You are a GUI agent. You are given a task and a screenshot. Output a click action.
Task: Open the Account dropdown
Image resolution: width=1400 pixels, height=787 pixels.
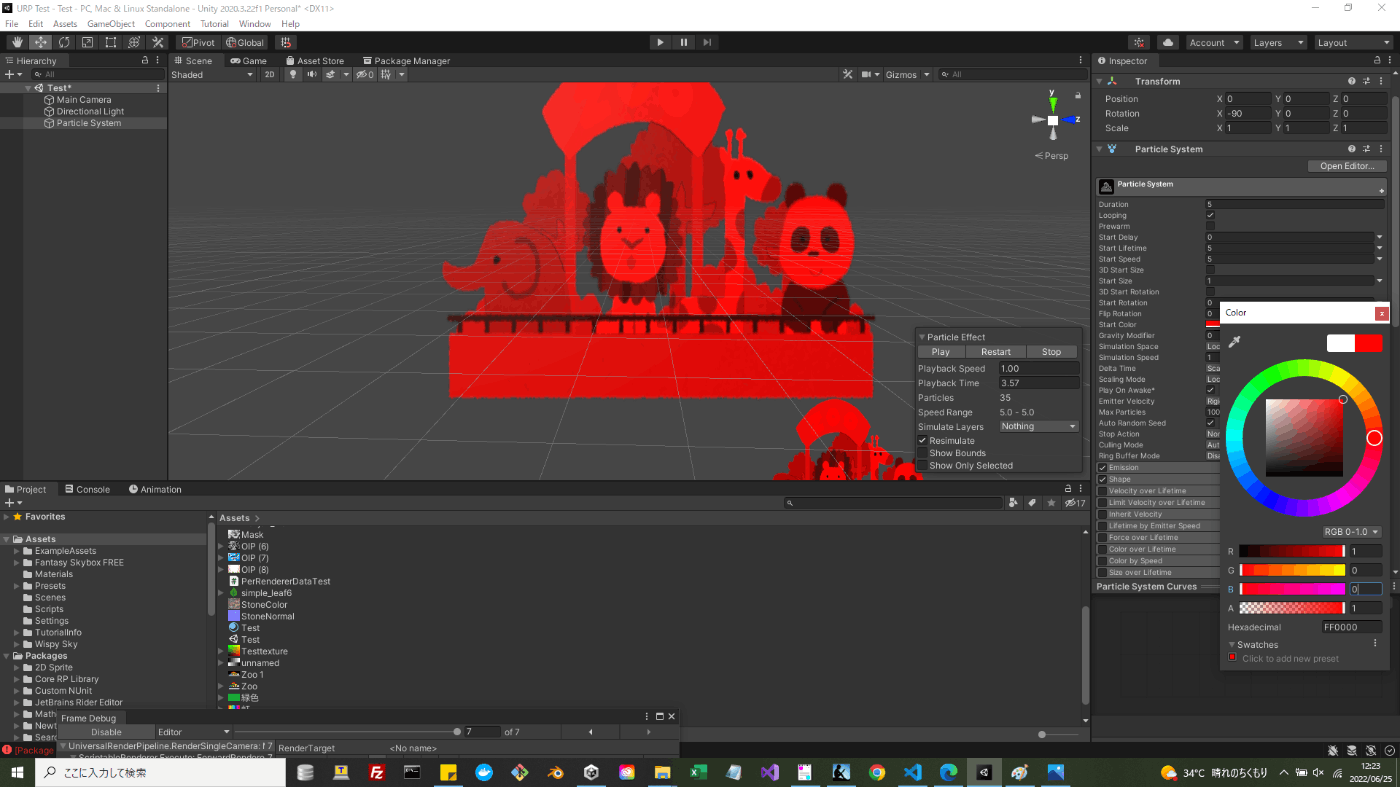pyautogui.click(x=1214, y=42)
